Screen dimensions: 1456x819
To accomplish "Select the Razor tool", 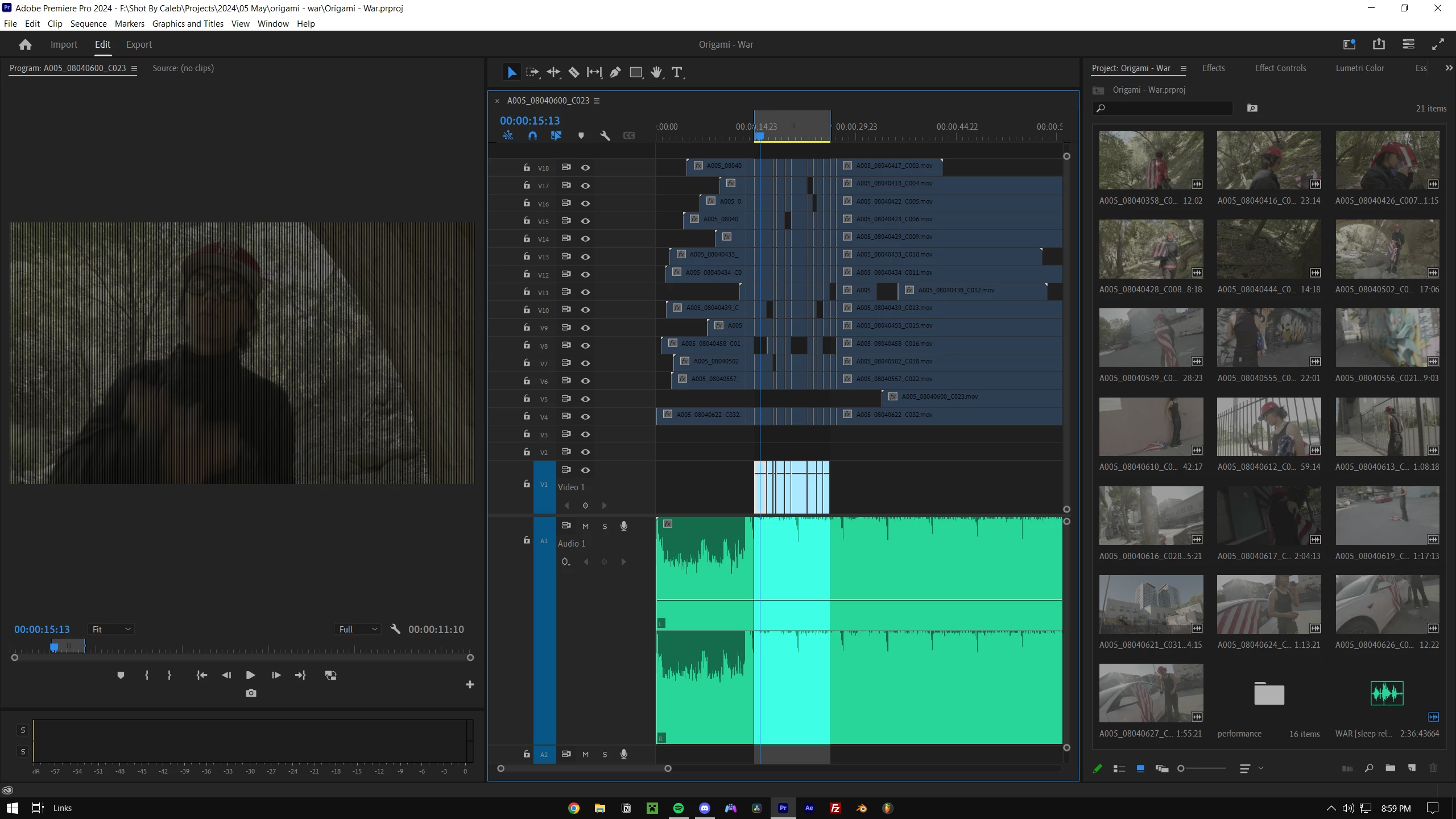I will click(574, 72).
